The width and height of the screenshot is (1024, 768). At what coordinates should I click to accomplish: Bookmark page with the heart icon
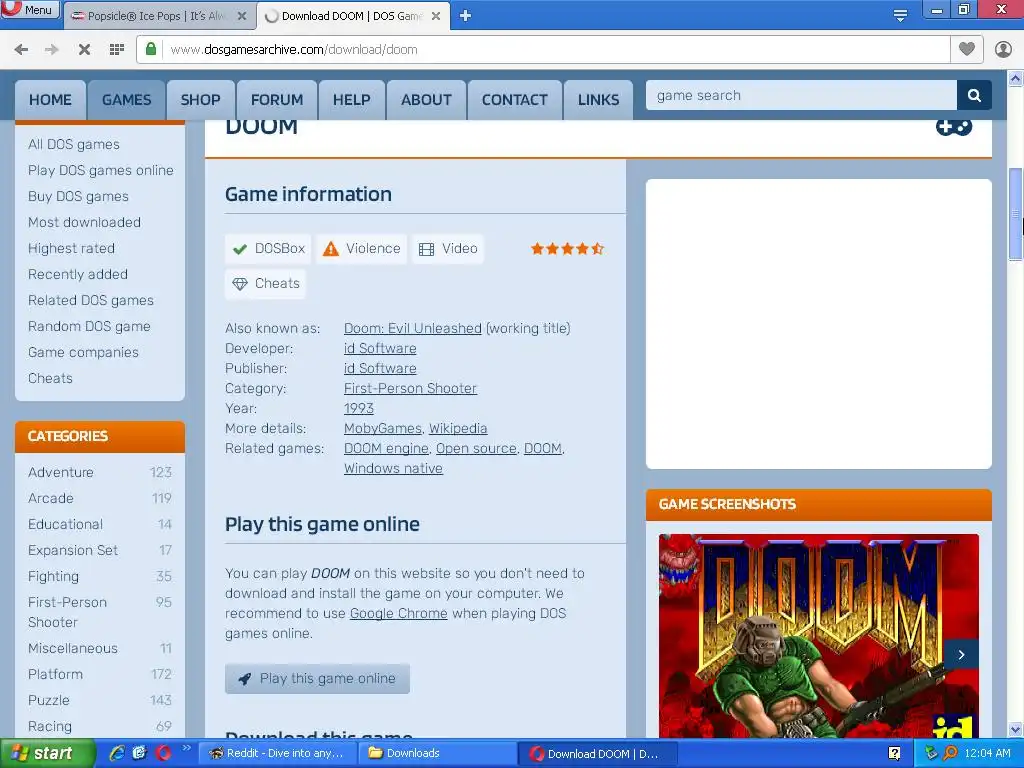967,49
